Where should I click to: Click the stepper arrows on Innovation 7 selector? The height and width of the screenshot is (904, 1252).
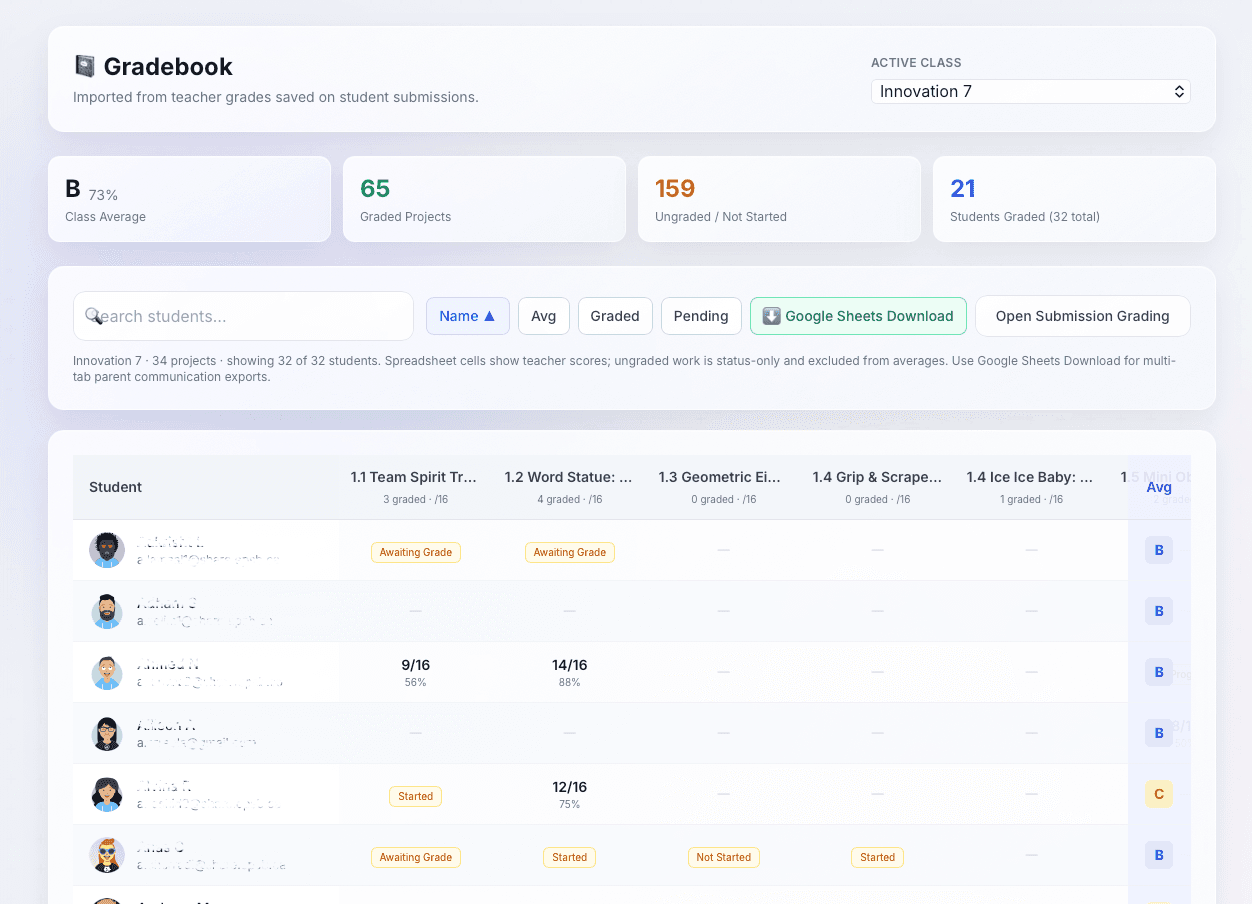point(1180,91)
